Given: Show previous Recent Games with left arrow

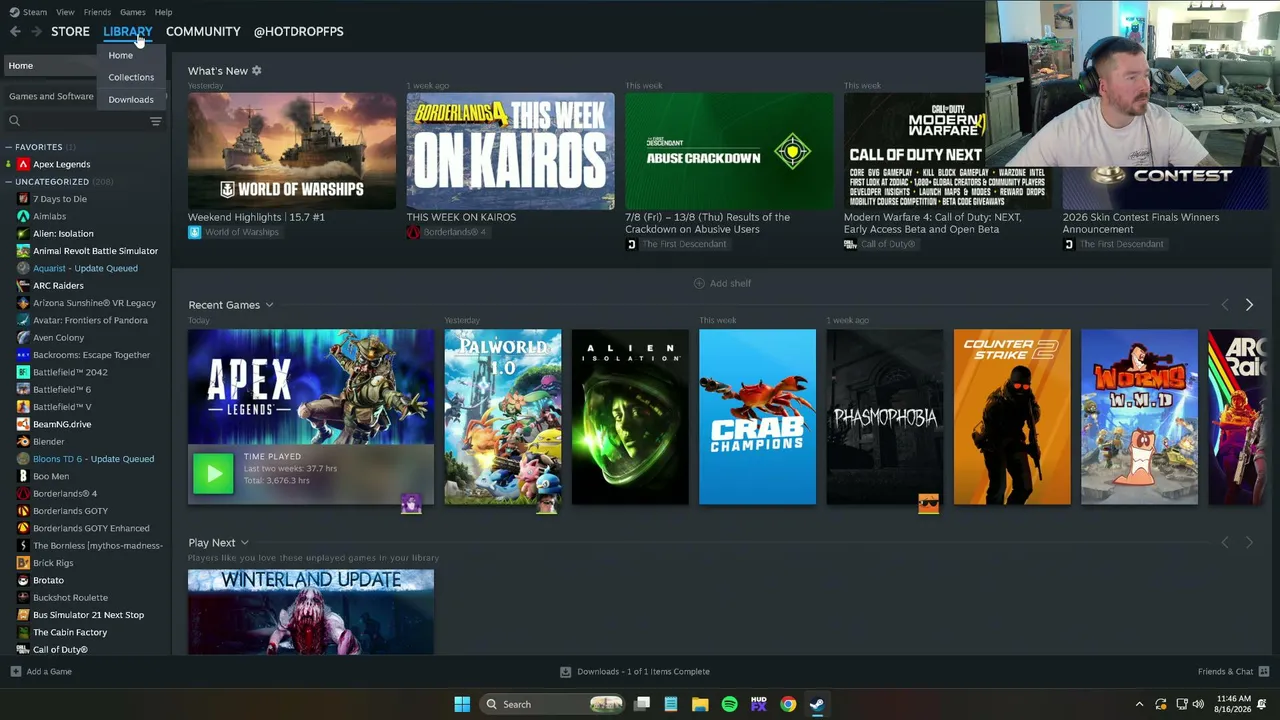Looking at the screenshot, I should click(x=1225, y=305).
